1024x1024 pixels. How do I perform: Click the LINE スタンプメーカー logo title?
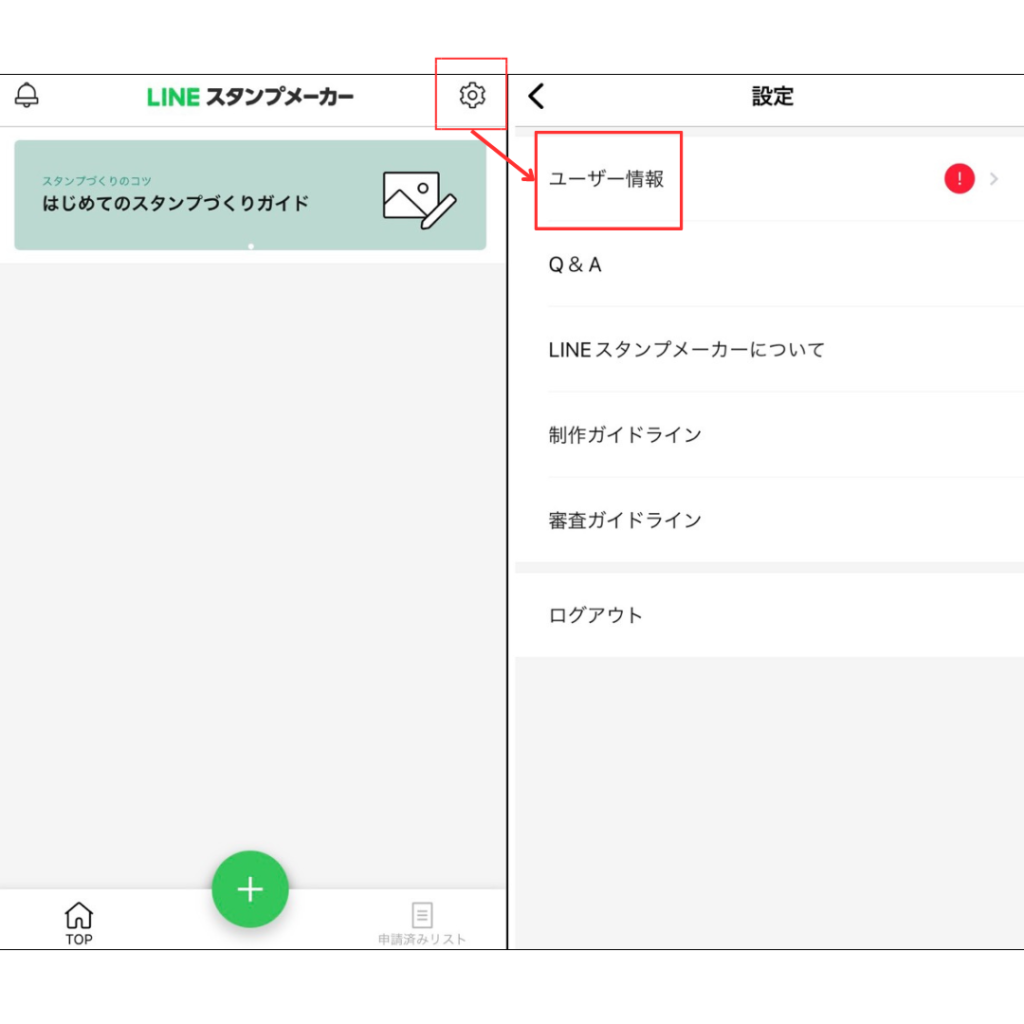250,97
